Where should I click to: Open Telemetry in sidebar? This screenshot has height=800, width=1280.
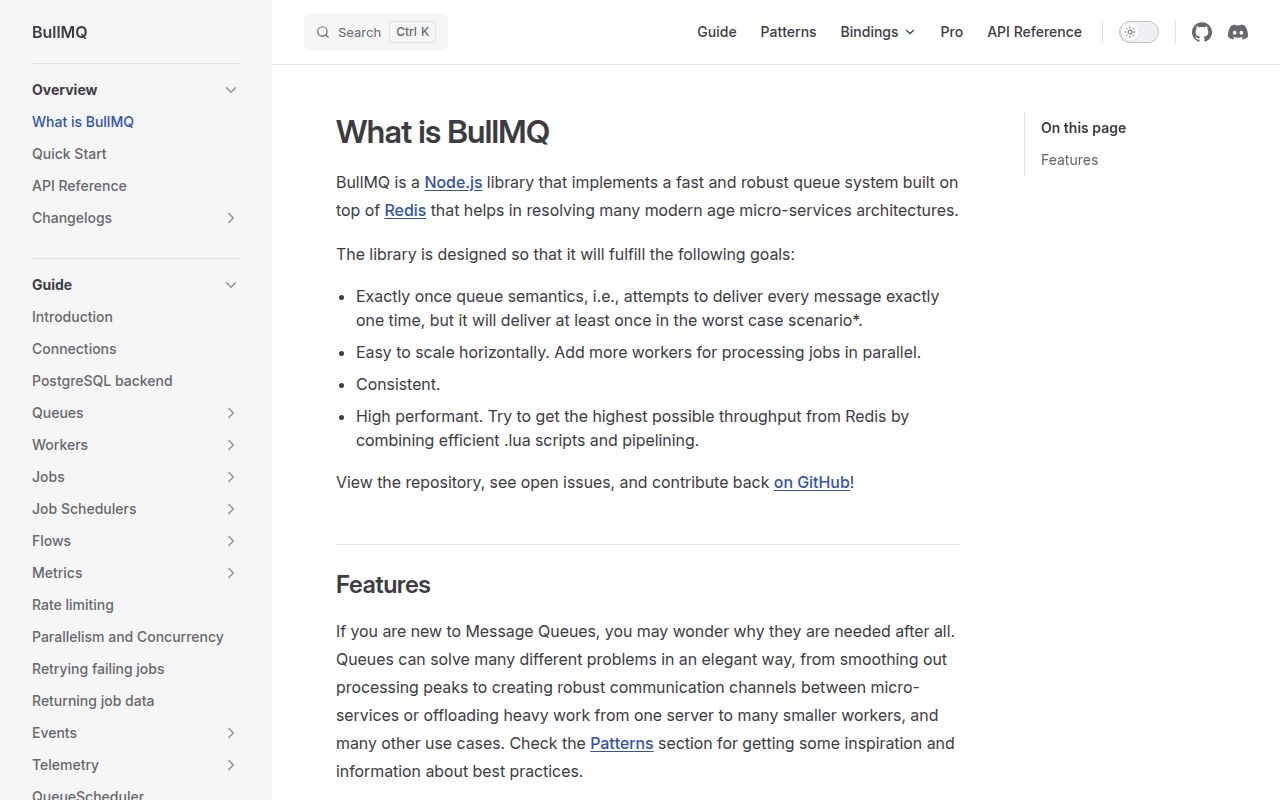[65, 765]
